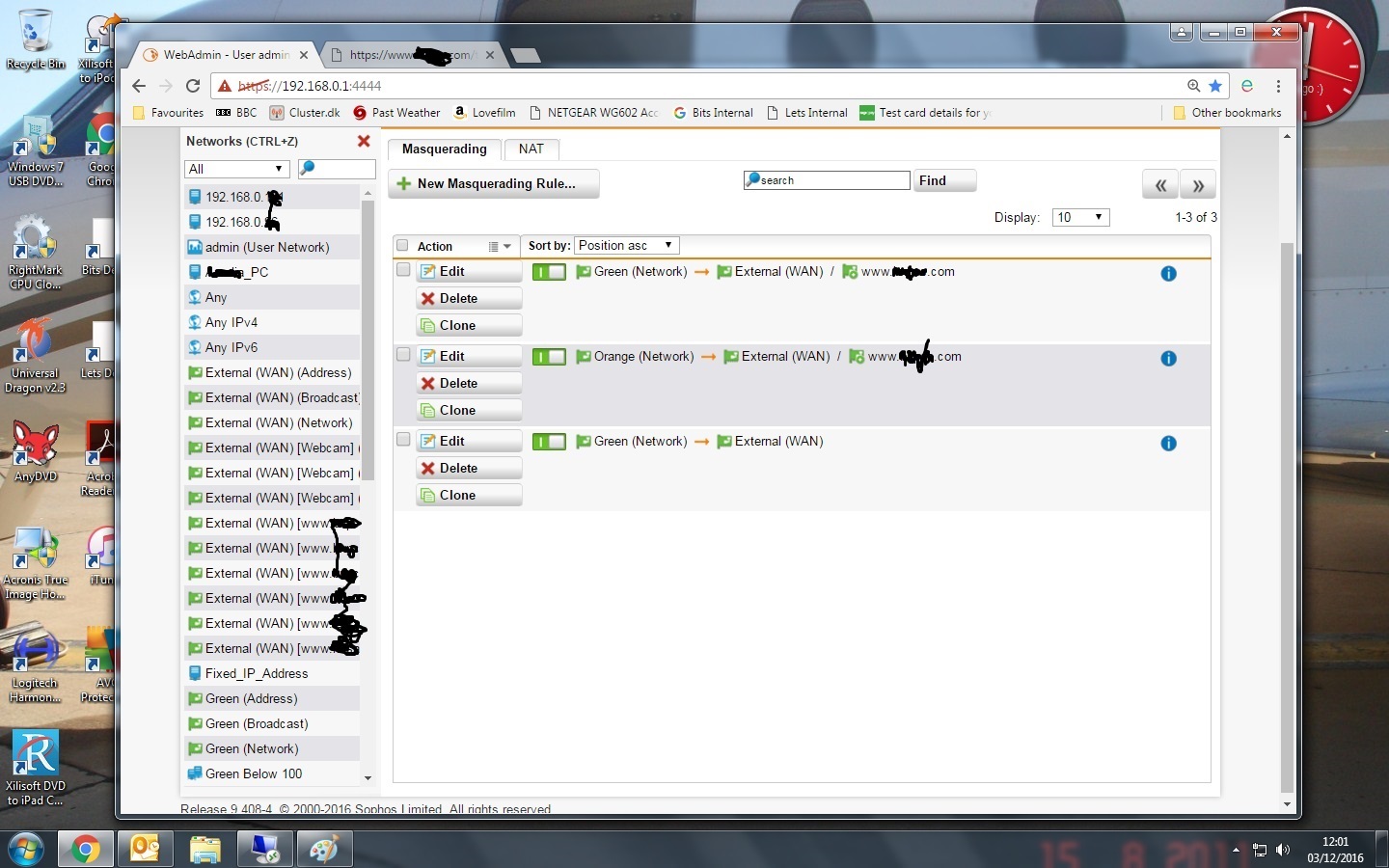This screenshot has width=1389, height=868.
Task: Select Fixed_IP_Address in the network list
Action: point(272,673)
